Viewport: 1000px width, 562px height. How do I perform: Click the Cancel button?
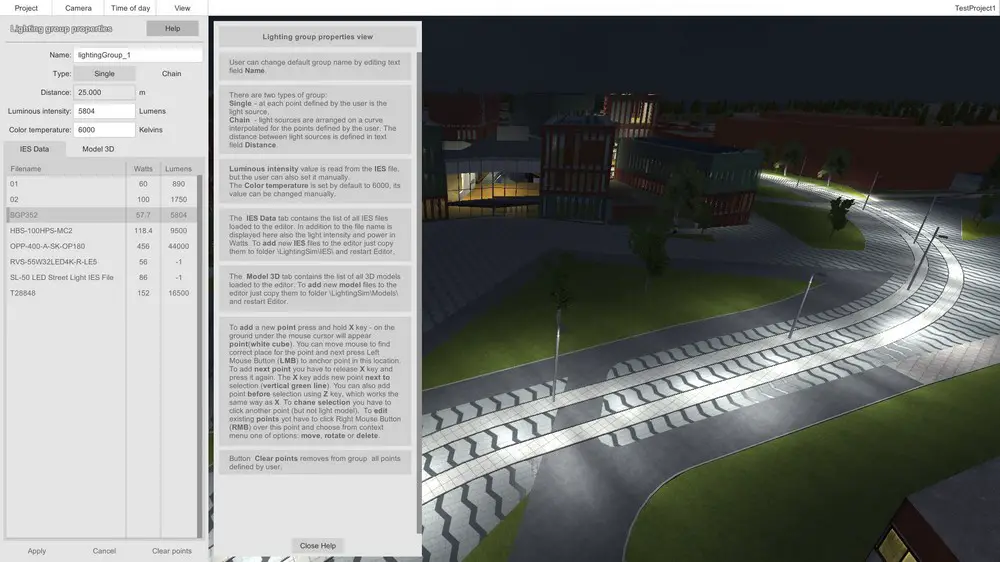[x=104, y=551]
